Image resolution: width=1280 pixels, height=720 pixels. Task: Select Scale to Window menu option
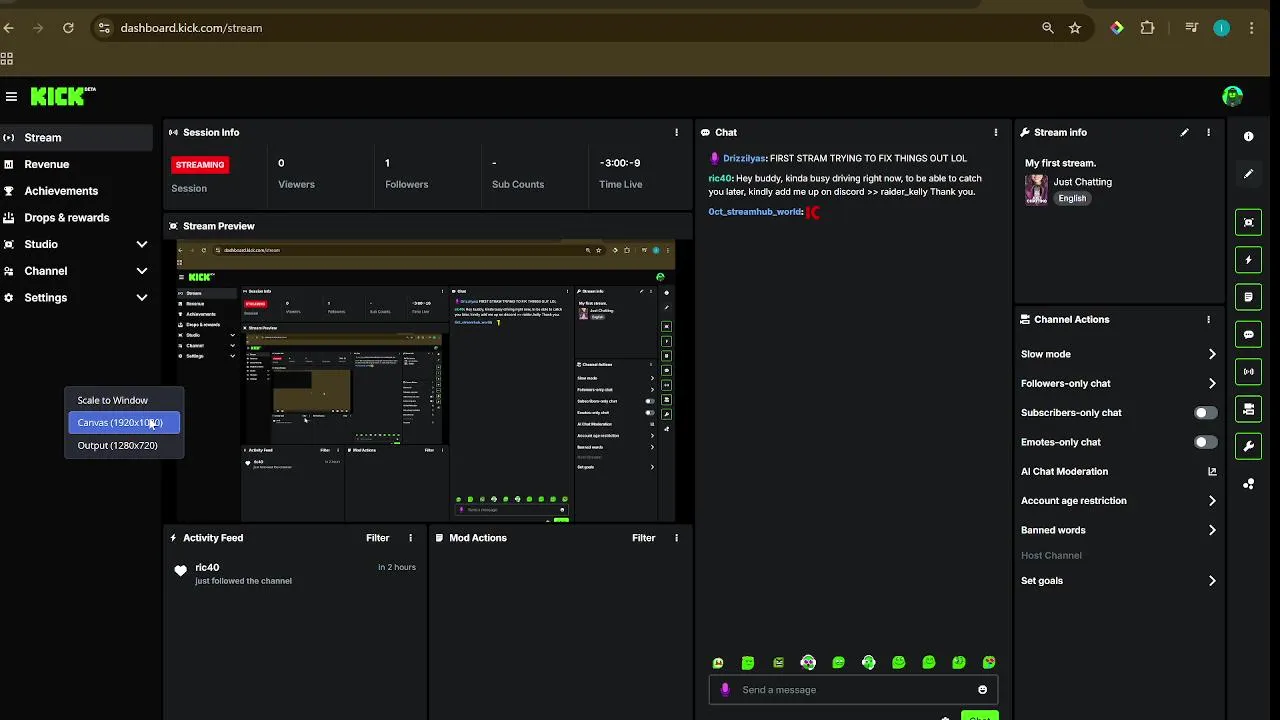tap(124, 400)
